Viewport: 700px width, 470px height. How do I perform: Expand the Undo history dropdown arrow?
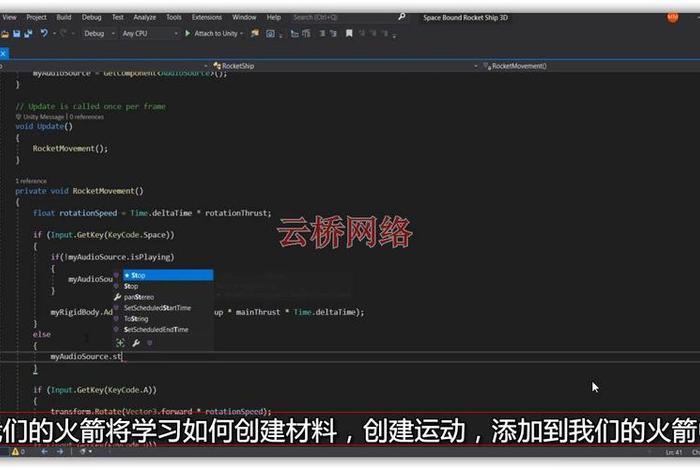[x=54, y=33]
